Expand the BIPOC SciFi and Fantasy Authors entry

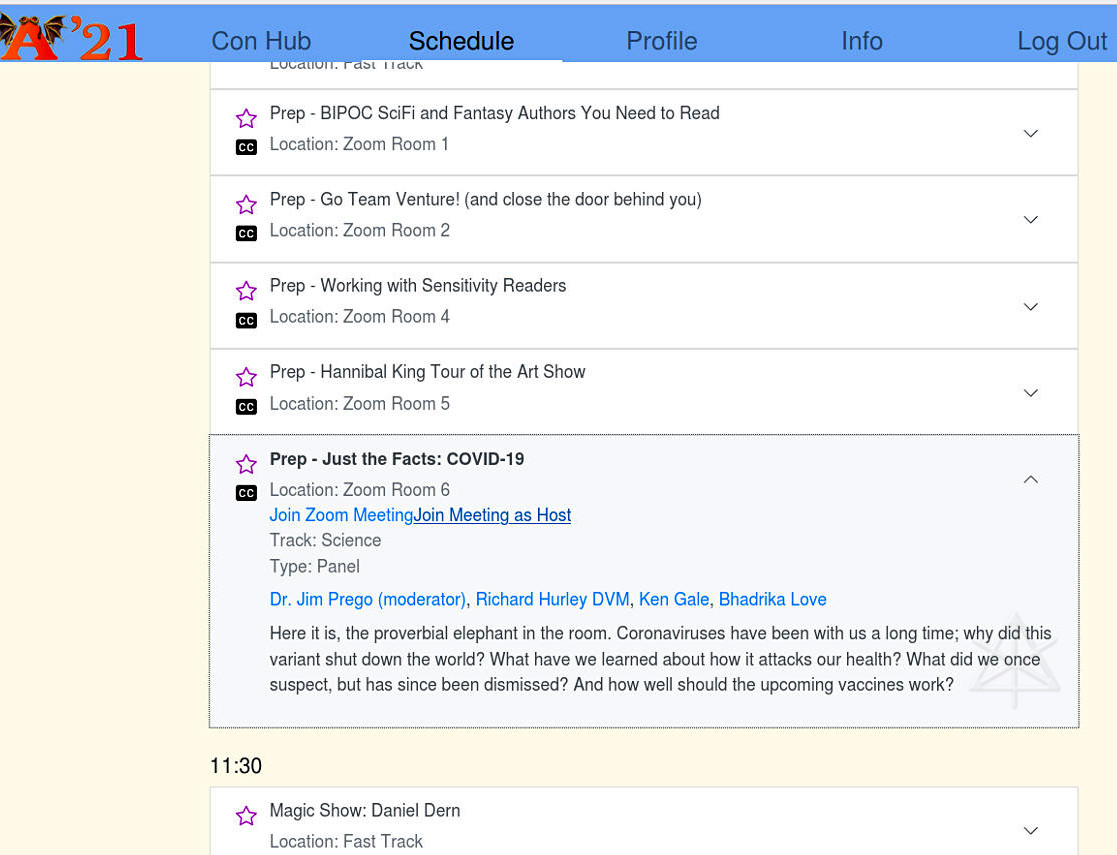[1030, 133]
